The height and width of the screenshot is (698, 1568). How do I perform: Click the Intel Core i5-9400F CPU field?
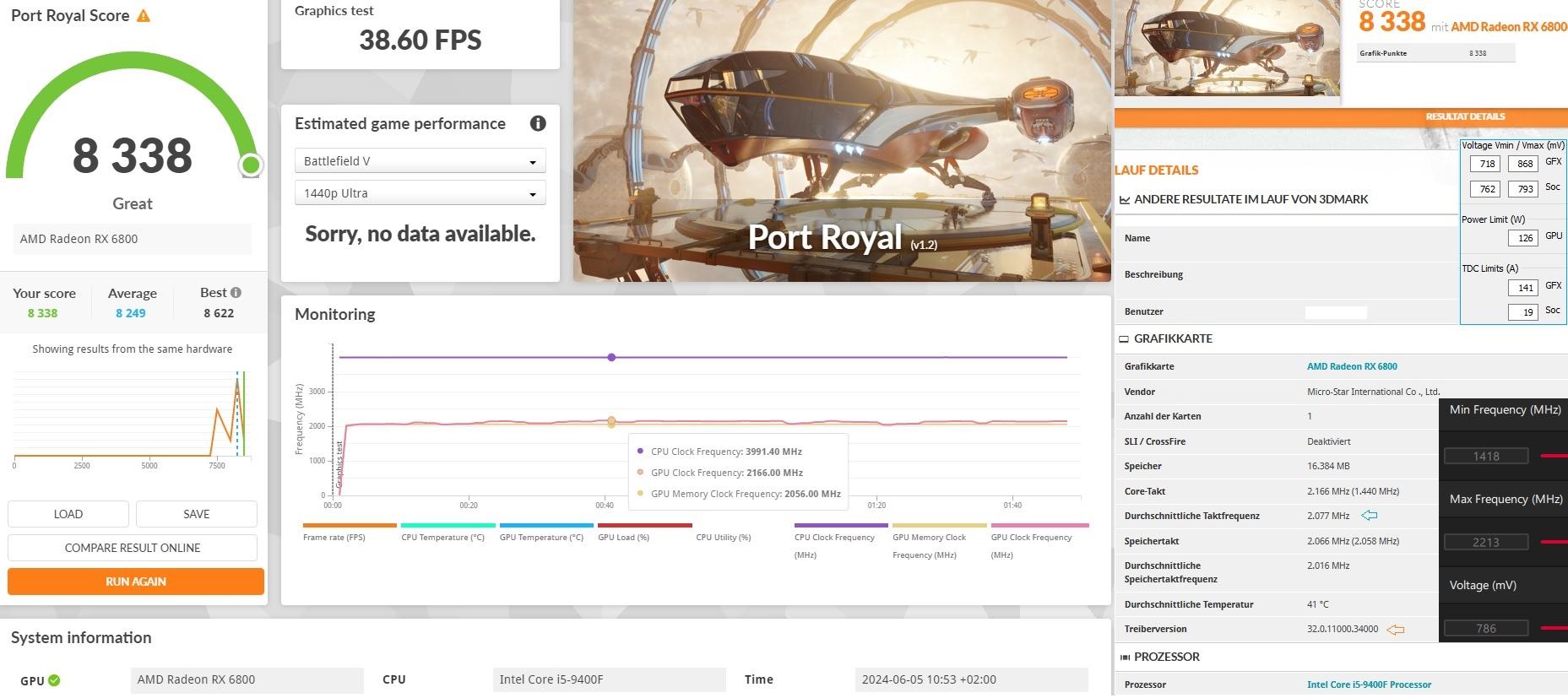coord(609,680)
